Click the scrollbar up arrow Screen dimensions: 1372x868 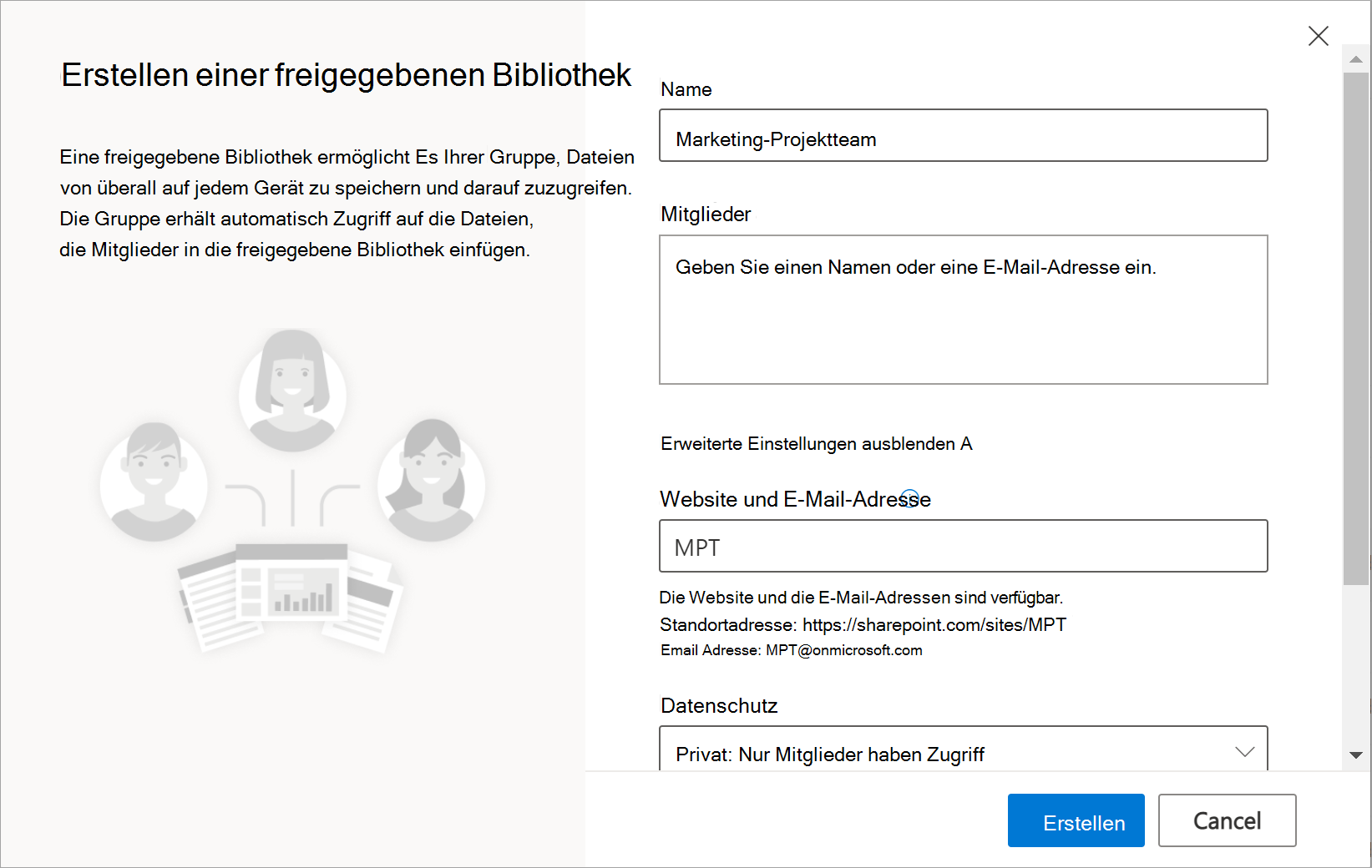[x=1355, y=59]
